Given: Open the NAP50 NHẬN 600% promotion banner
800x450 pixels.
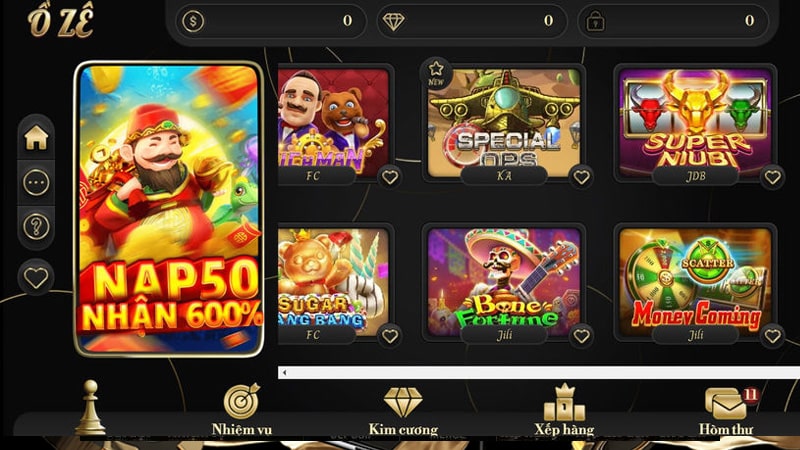Looking at the screenshot, I should pyautogui.click(x=169, y=209).
